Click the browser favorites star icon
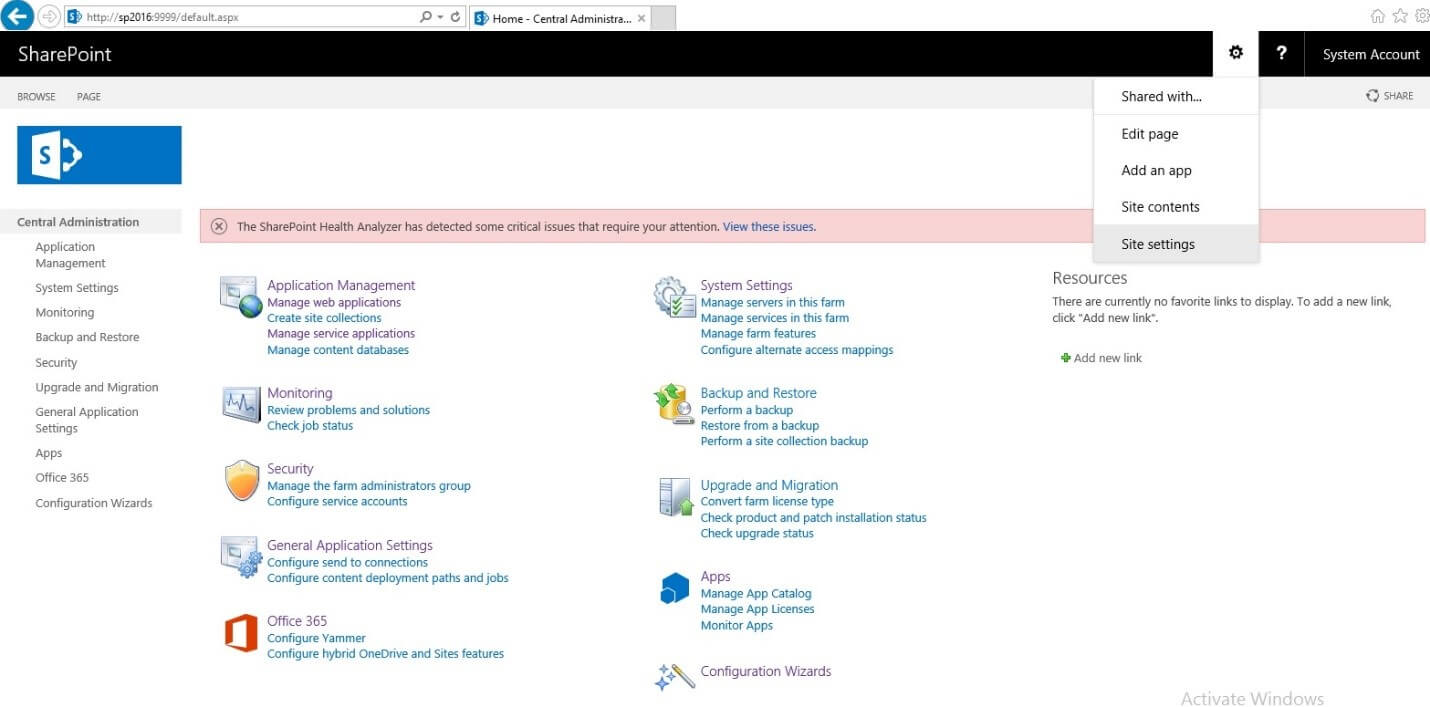Viewport: 1430px width, 707px height. coord(1400,16)
